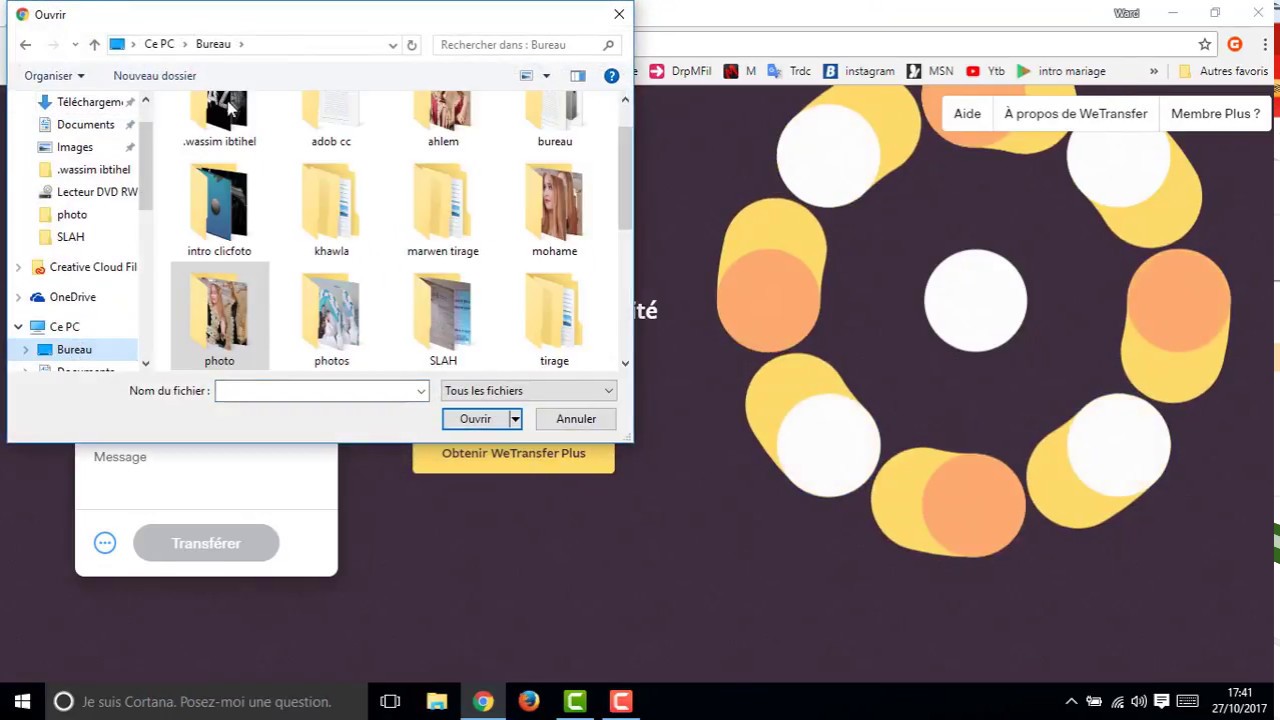The height and width of the screenshot is (720, 1280).
Task: Select the 'tirage' folder
Action: [554, 322]
